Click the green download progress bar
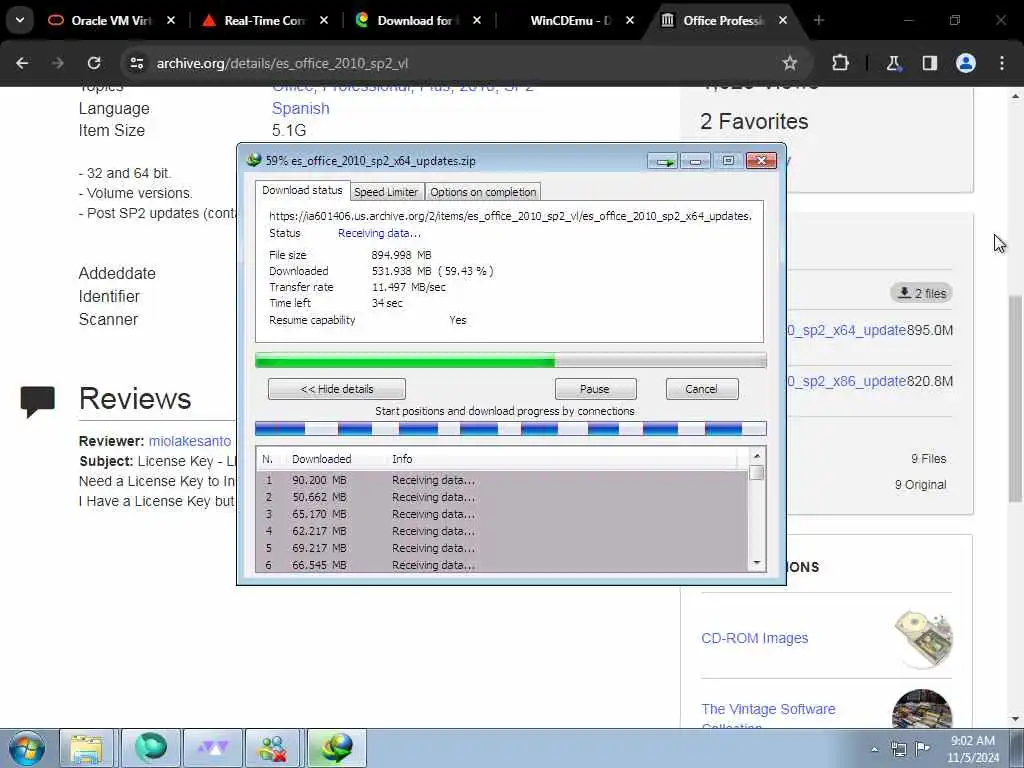Screen dimensions: 1024x768 point(511,360)
